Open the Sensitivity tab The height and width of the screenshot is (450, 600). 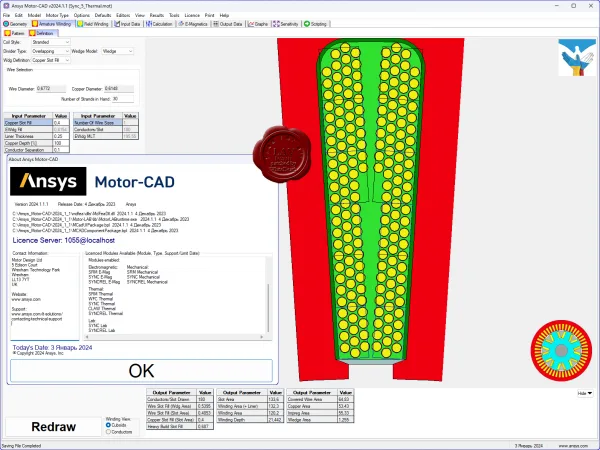[285, 24]
